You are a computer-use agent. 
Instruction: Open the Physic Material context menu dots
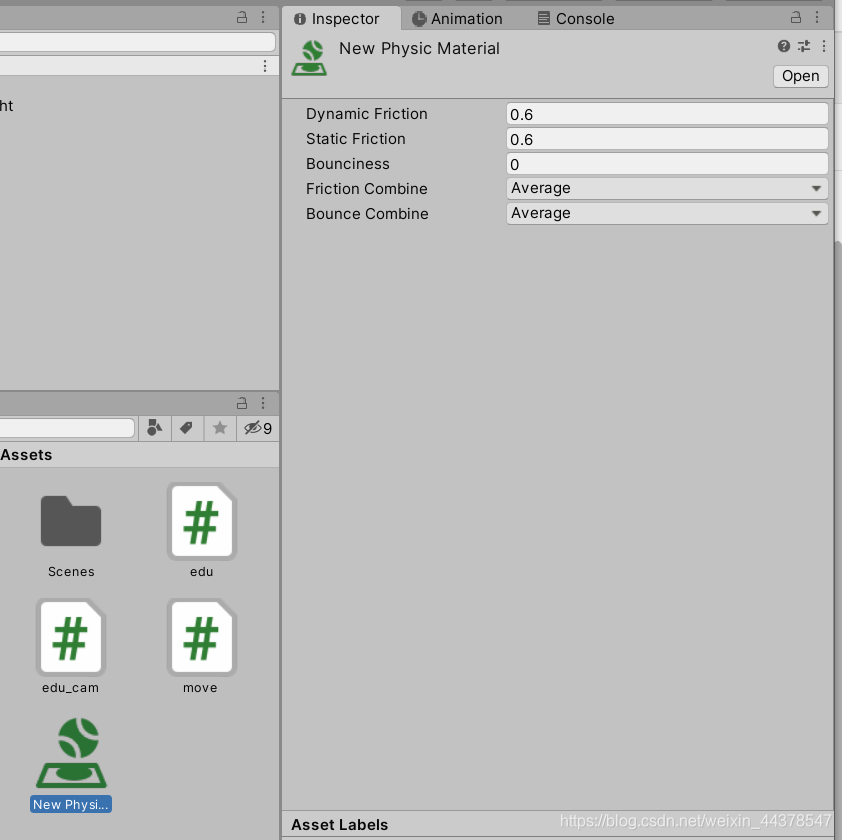pyautogui.click(x=824, y=46)
